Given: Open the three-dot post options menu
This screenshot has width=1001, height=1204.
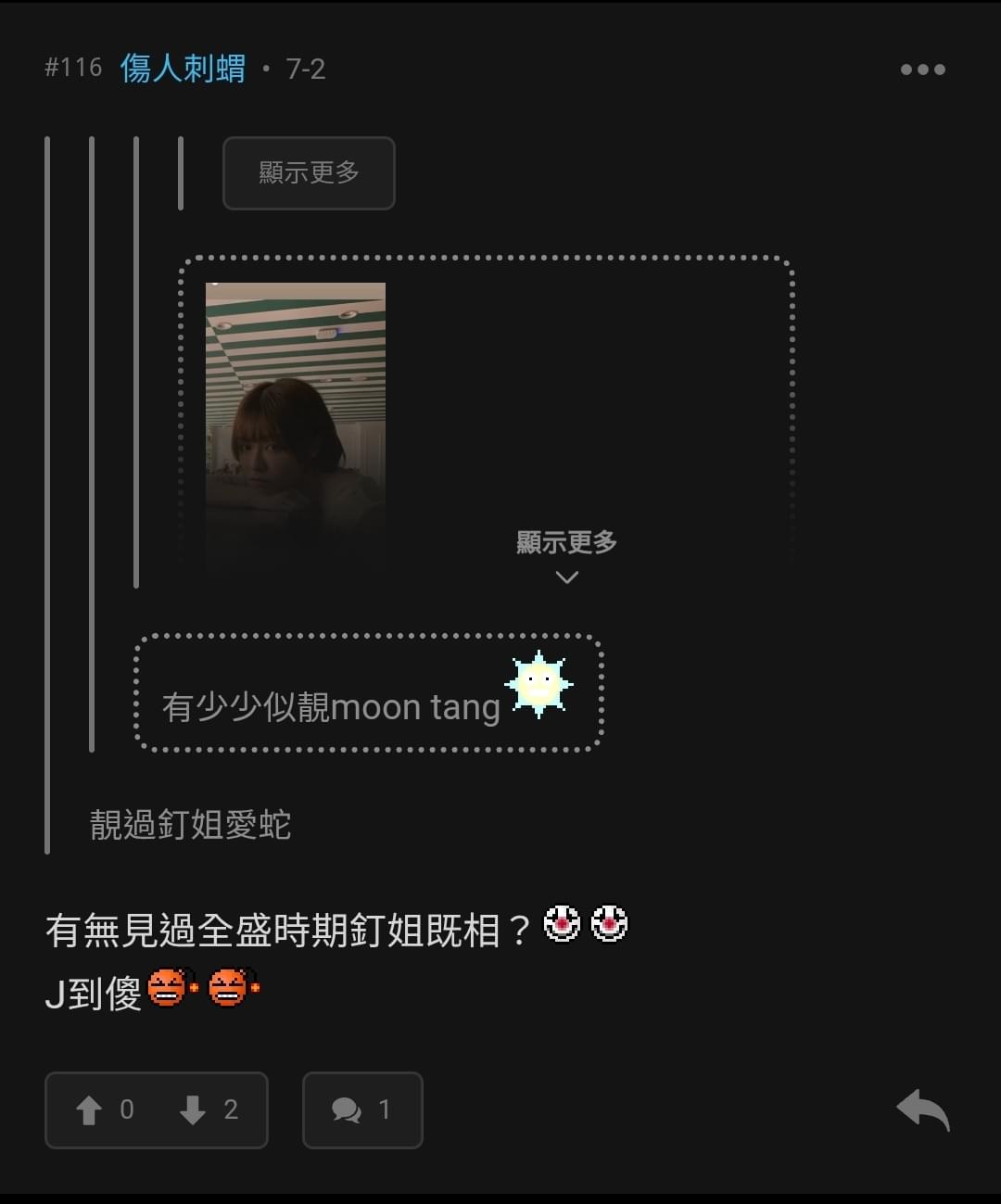Looking at the screenshot, I should pyautogui.click(x=922, y=70).
